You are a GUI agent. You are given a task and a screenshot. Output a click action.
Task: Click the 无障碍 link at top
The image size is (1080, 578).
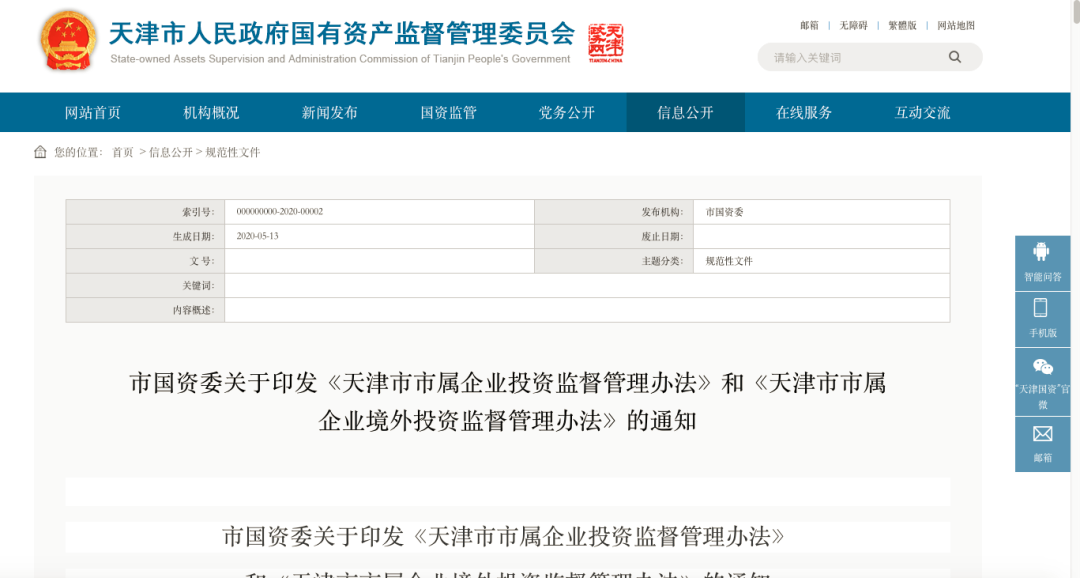pyautogui.click(x=853, y=26)
